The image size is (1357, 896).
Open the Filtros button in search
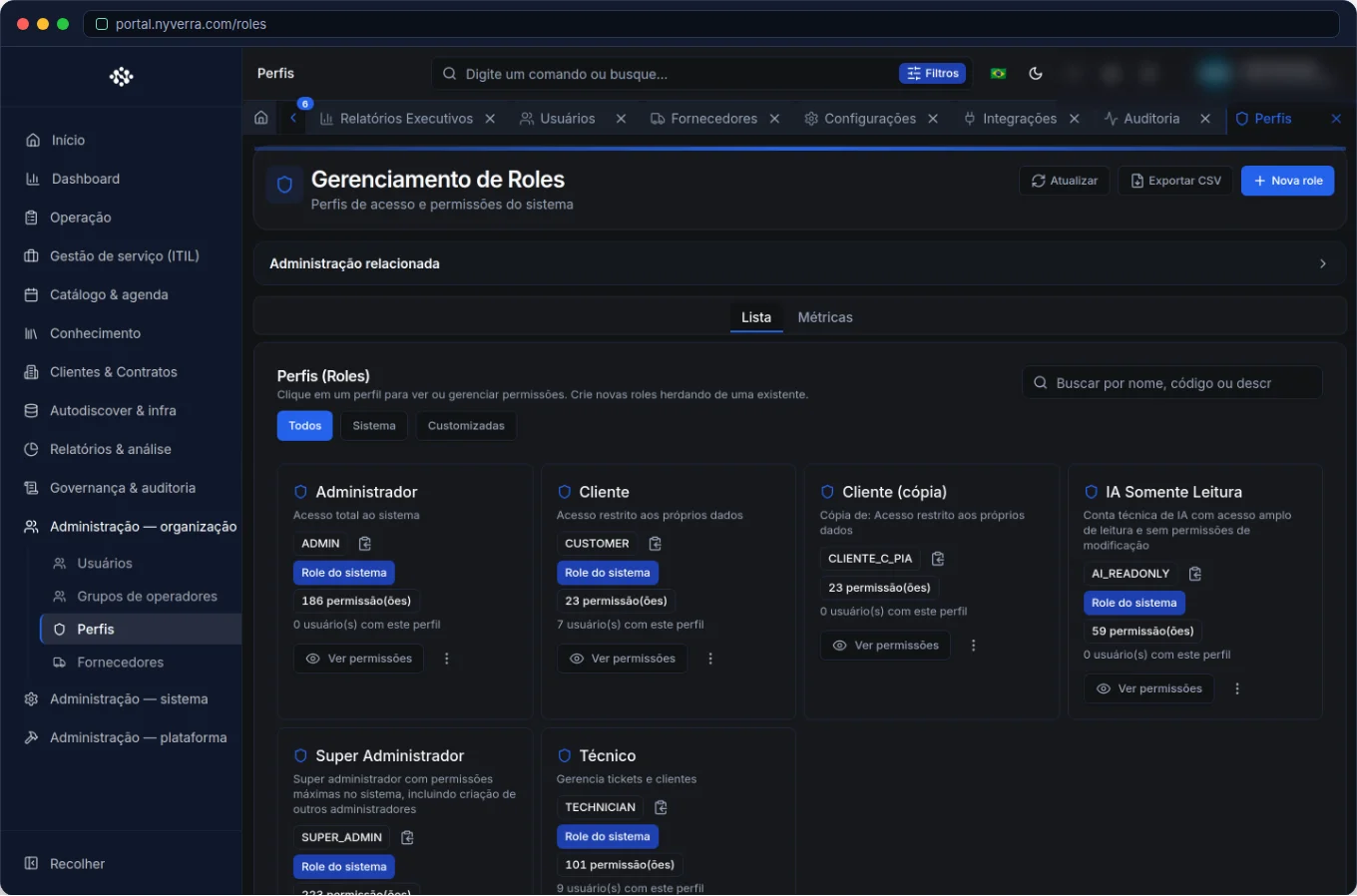pyautogui.click(x=932, y=73)
